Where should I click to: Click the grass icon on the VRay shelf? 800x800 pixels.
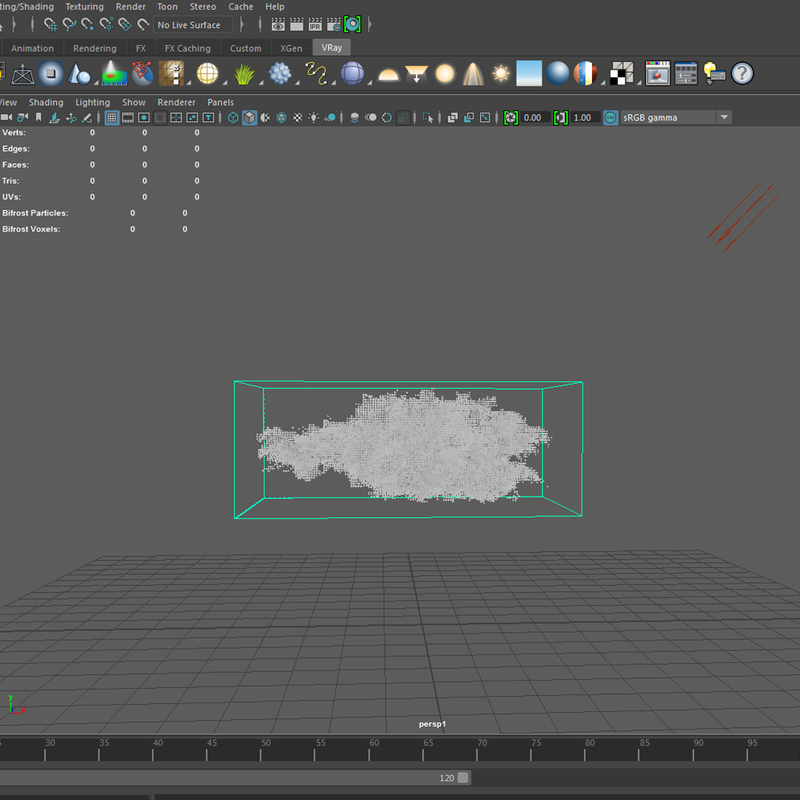coord(242,73)
